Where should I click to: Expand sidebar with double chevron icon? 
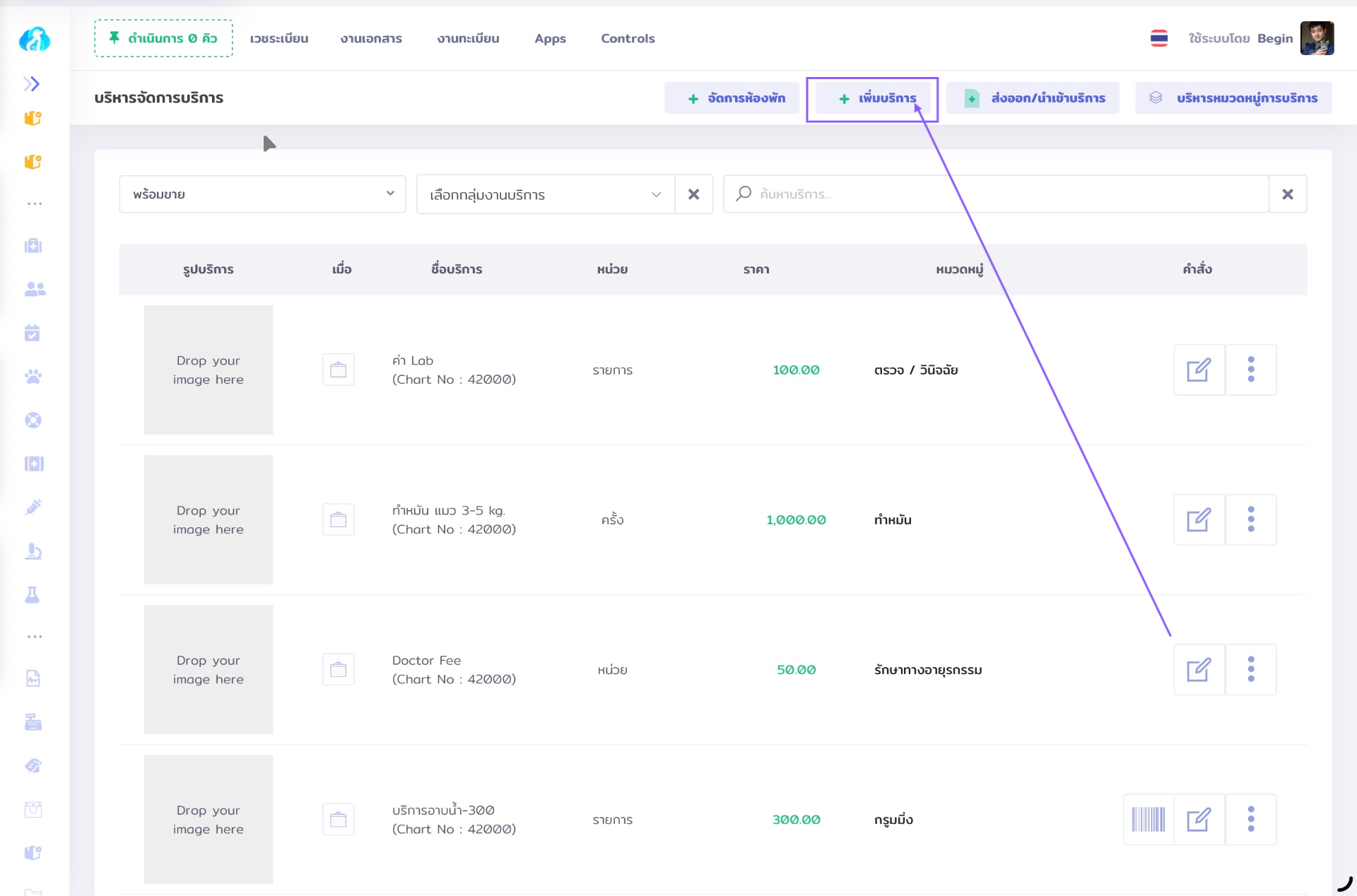point(31,84)
